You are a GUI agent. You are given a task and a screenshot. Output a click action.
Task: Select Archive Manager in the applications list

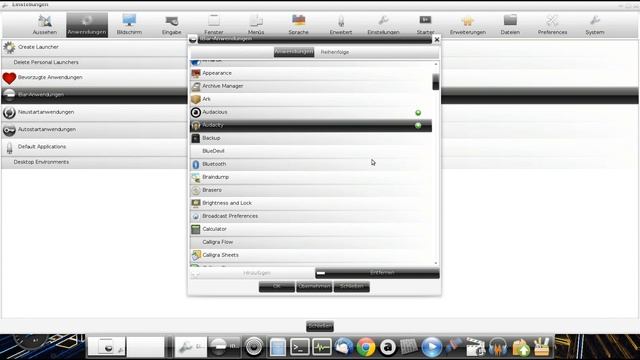point(311,86)
